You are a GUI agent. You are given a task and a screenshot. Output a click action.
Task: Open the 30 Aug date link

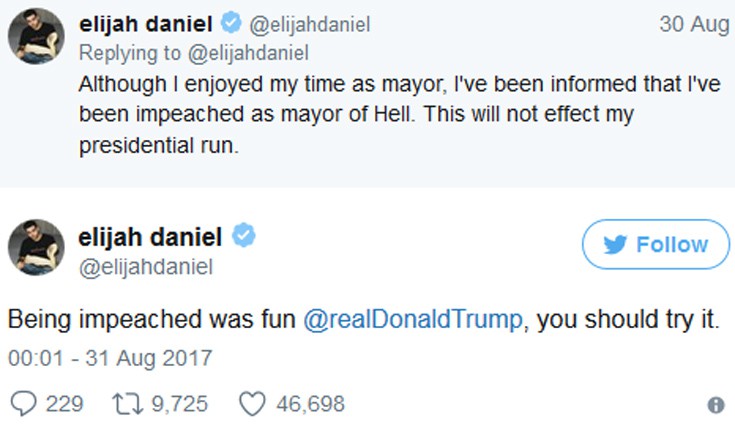pyautogui.click(x=693, y=26)
